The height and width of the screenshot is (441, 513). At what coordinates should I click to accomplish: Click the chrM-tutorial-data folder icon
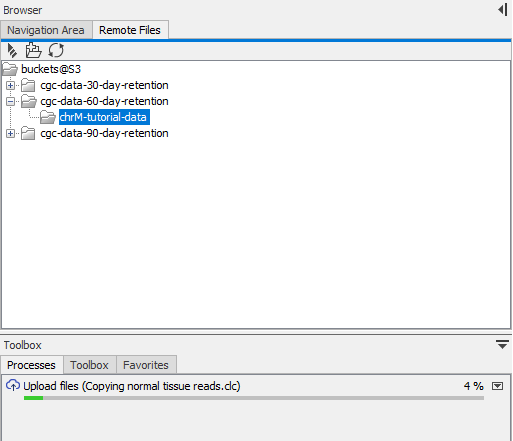tap(48, 117)
